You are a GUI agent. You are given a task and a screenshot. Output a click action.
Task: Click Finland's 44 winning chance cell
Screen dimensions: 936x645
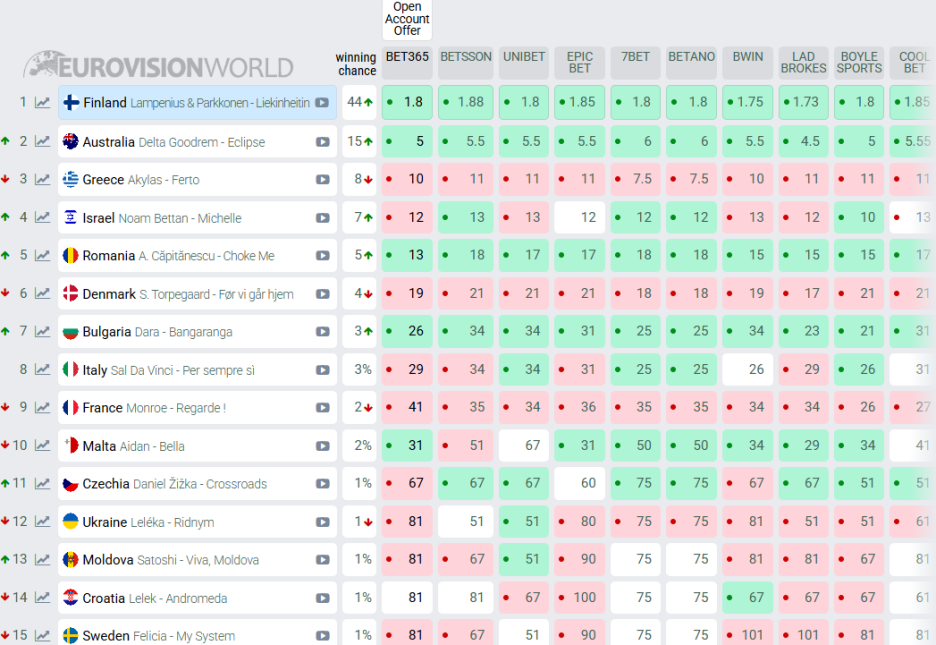pos(359,102)
